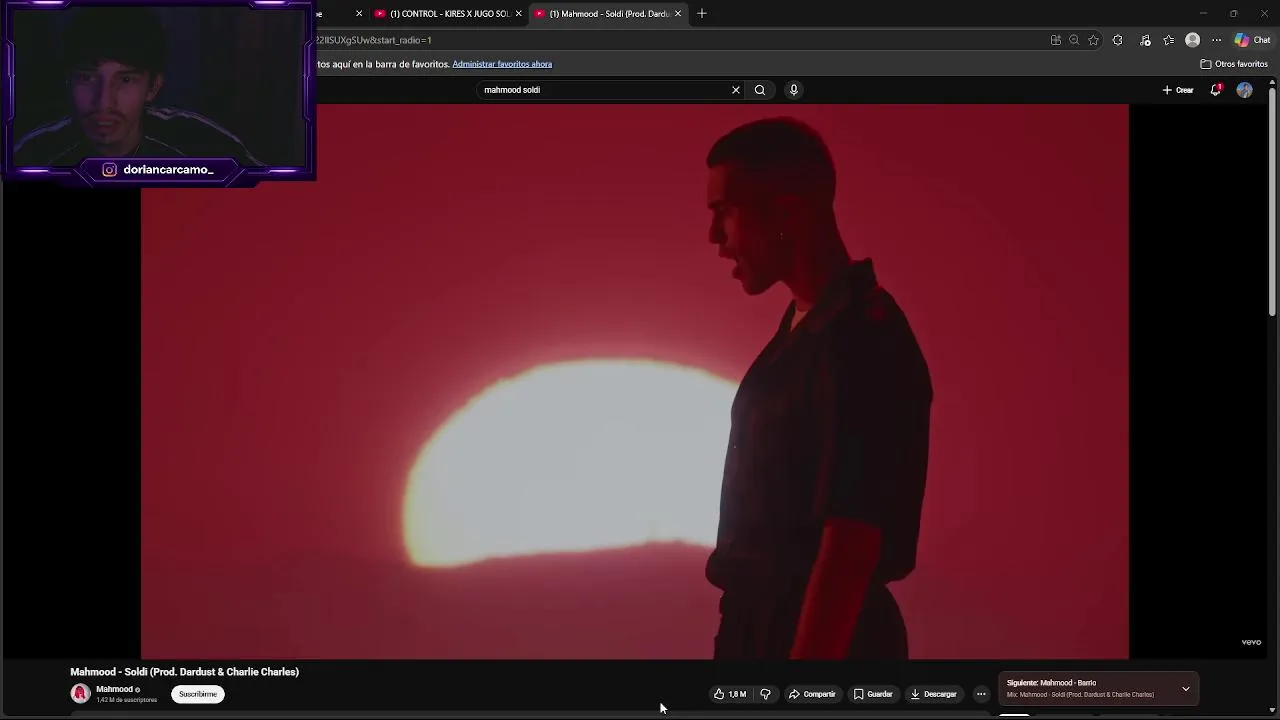Open the favorites list icon
Screen dimensions: 1280x720
pos(1169,40)
